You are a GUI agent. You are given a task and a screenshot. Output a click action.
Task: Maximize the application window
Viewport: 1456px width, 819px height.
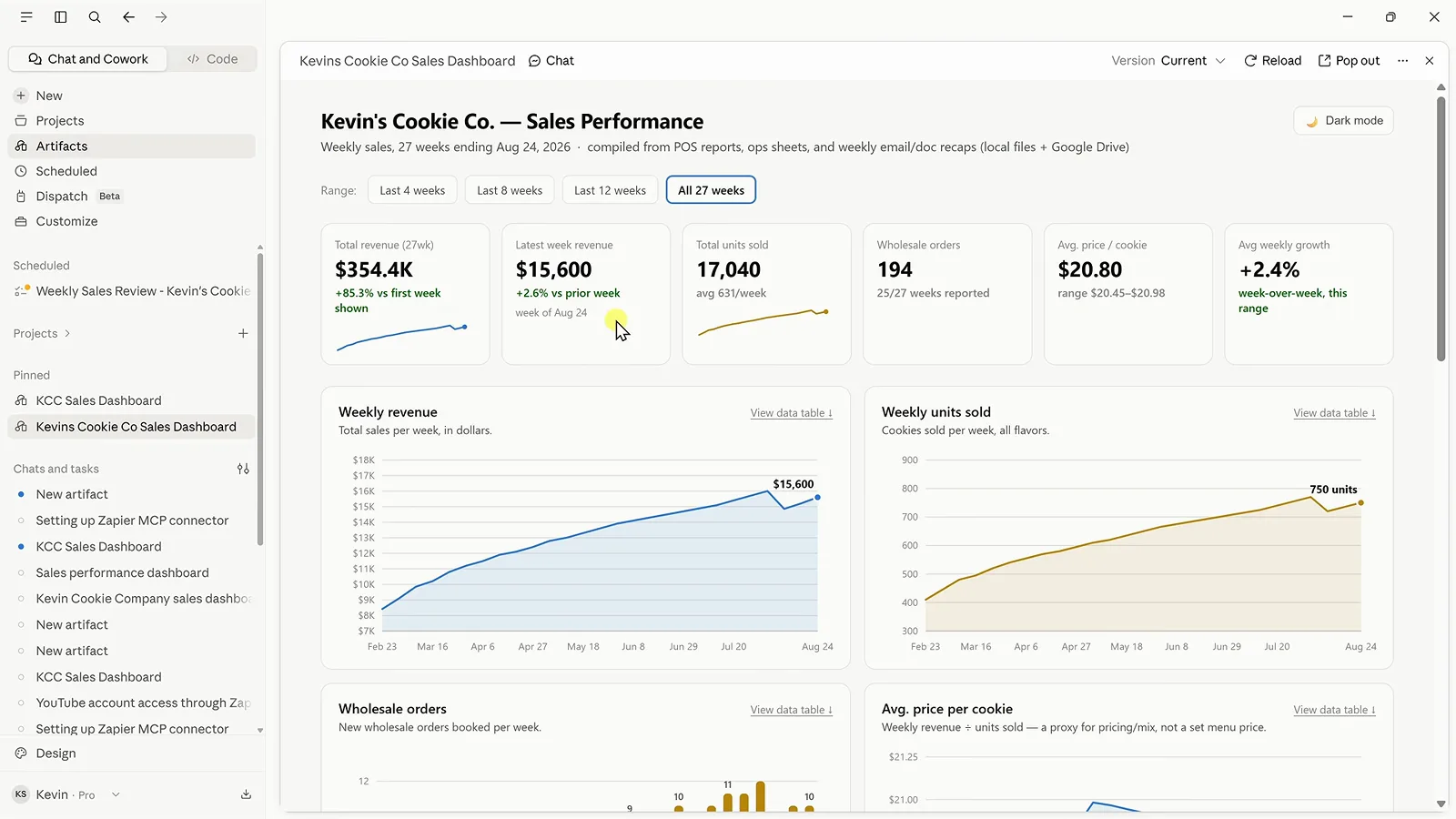click(1390, 17)
